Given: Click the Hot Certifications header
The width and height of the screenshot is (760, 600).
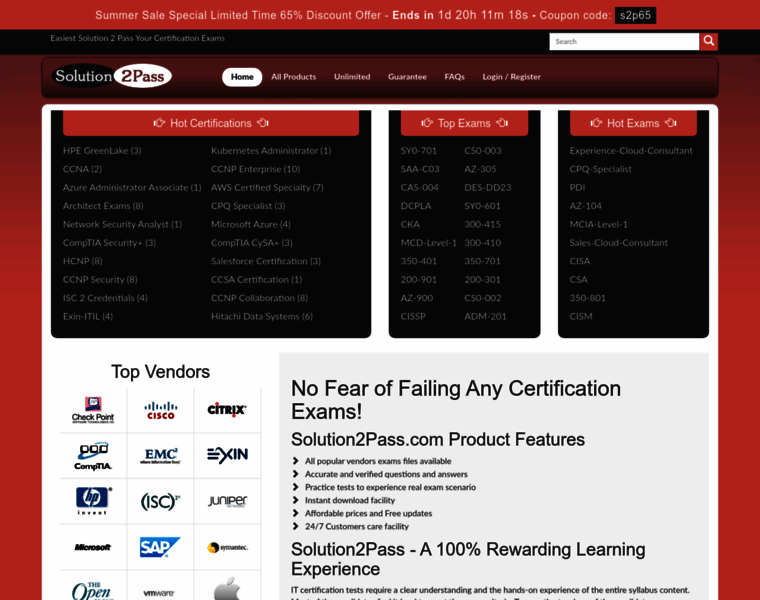Looking at the screenshot, I should (x=211, y=123).
